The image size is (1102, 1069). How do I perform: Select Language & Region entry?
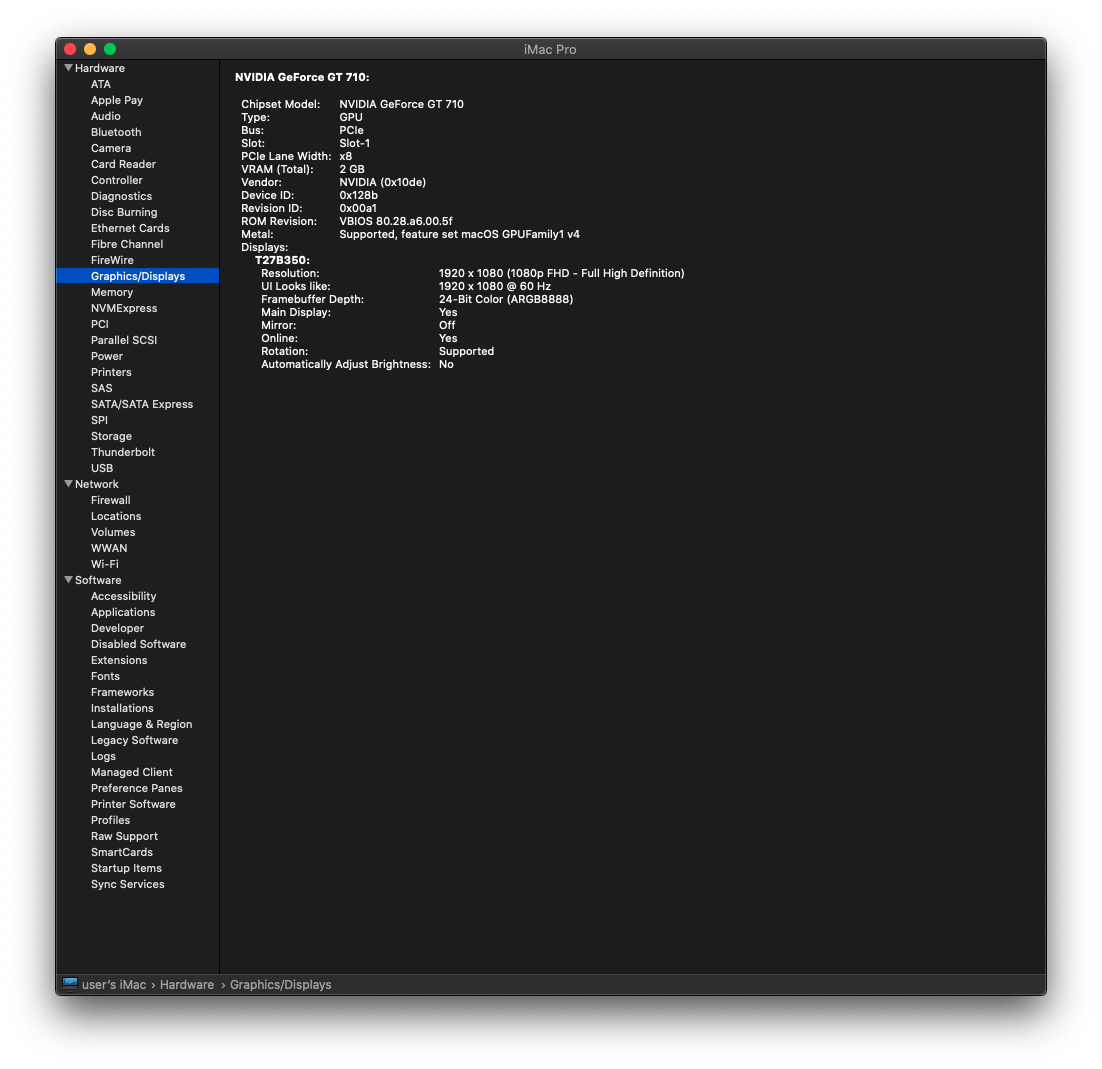141,725
